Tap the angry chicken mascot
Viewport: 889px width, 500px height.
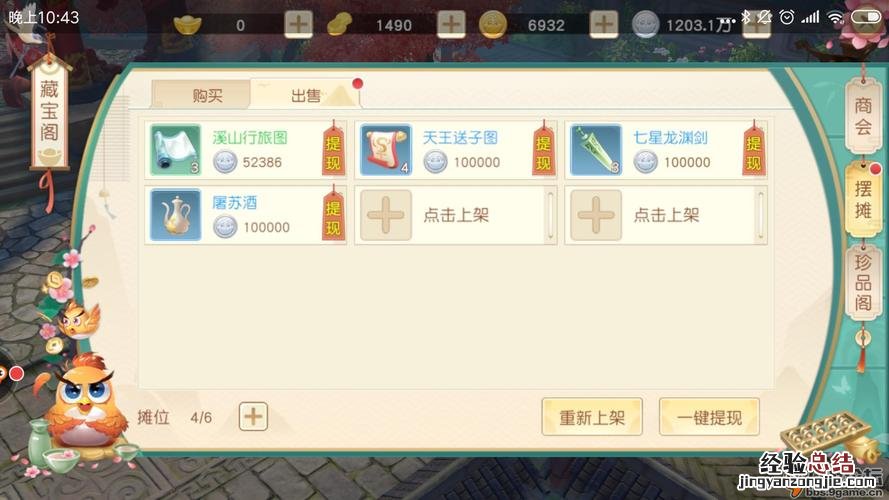click(85, 400)
